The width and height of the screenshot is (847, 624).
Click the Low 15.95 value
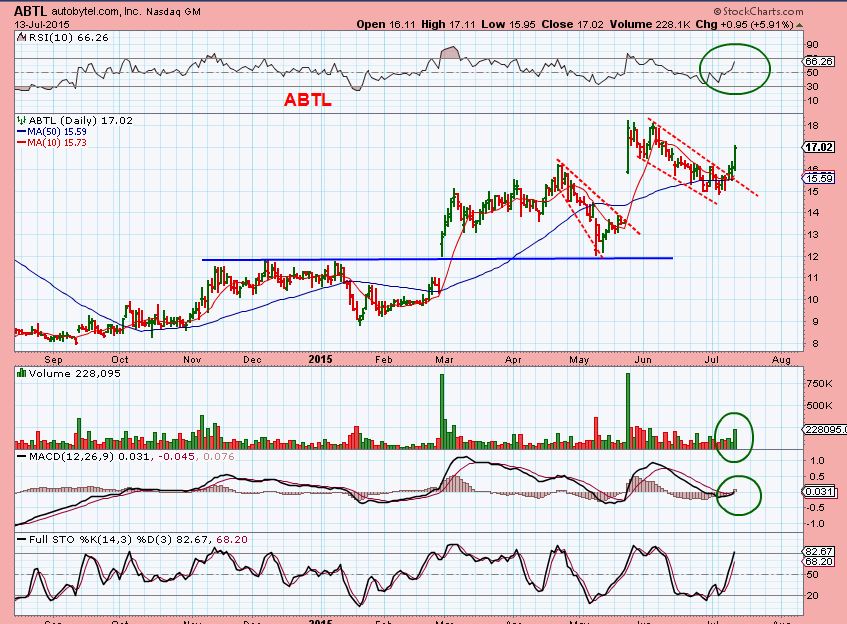click(509, 24)
